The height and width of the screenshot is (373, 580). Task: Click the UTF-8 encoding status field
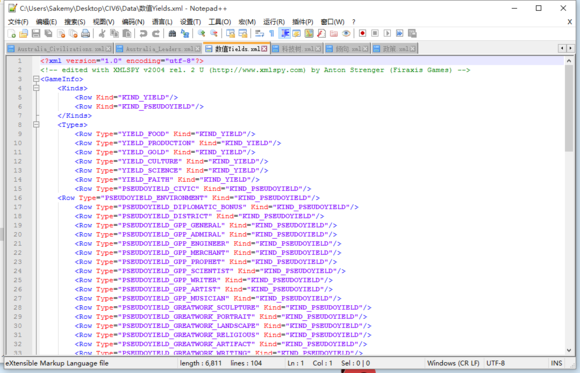pos(495,363)
